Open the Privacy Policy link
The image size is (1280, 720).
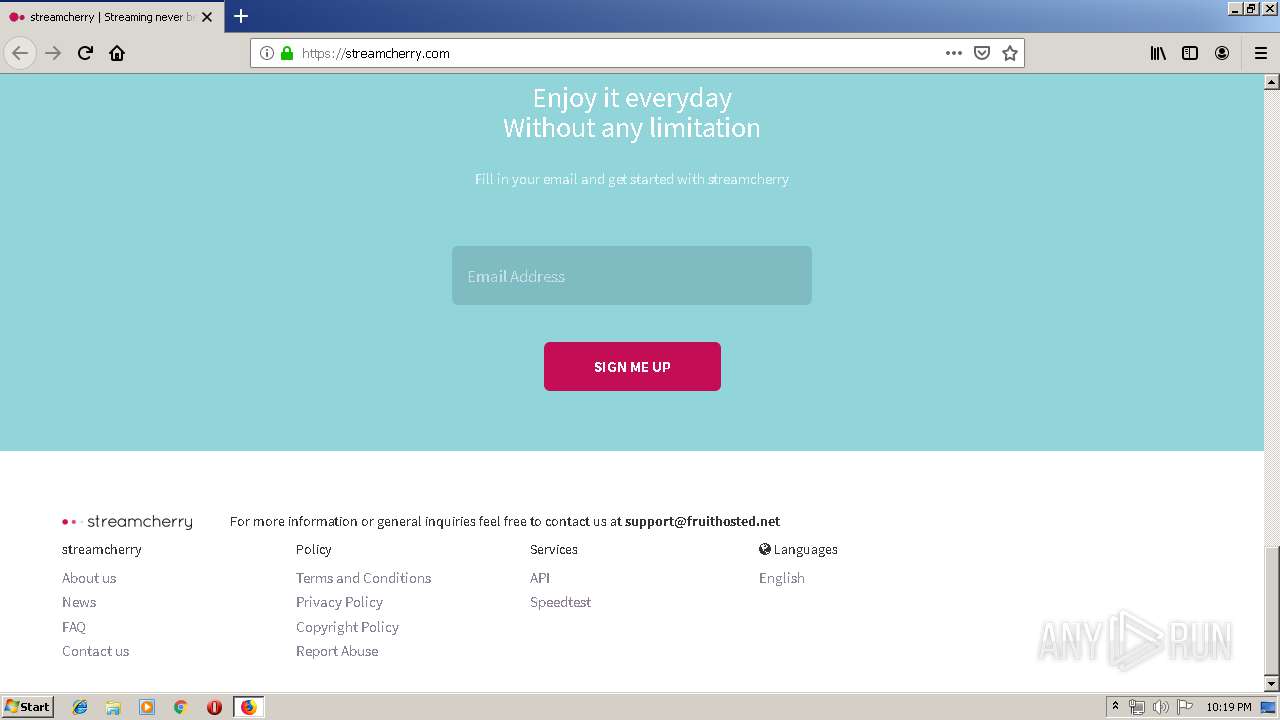point(339,602)
